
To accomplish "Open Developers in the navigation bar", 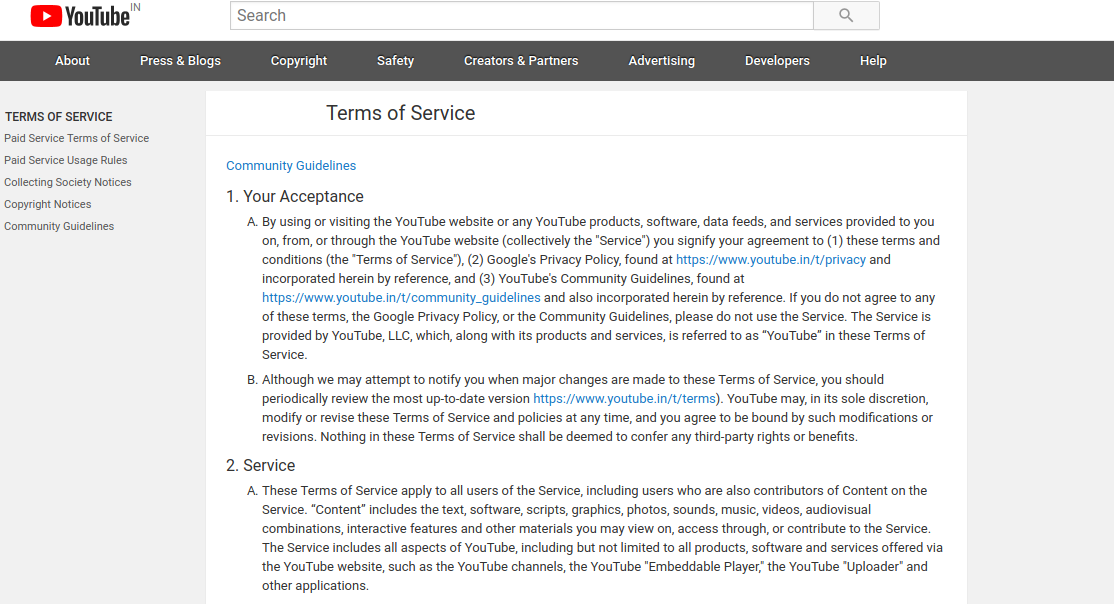I will [777, 60].
